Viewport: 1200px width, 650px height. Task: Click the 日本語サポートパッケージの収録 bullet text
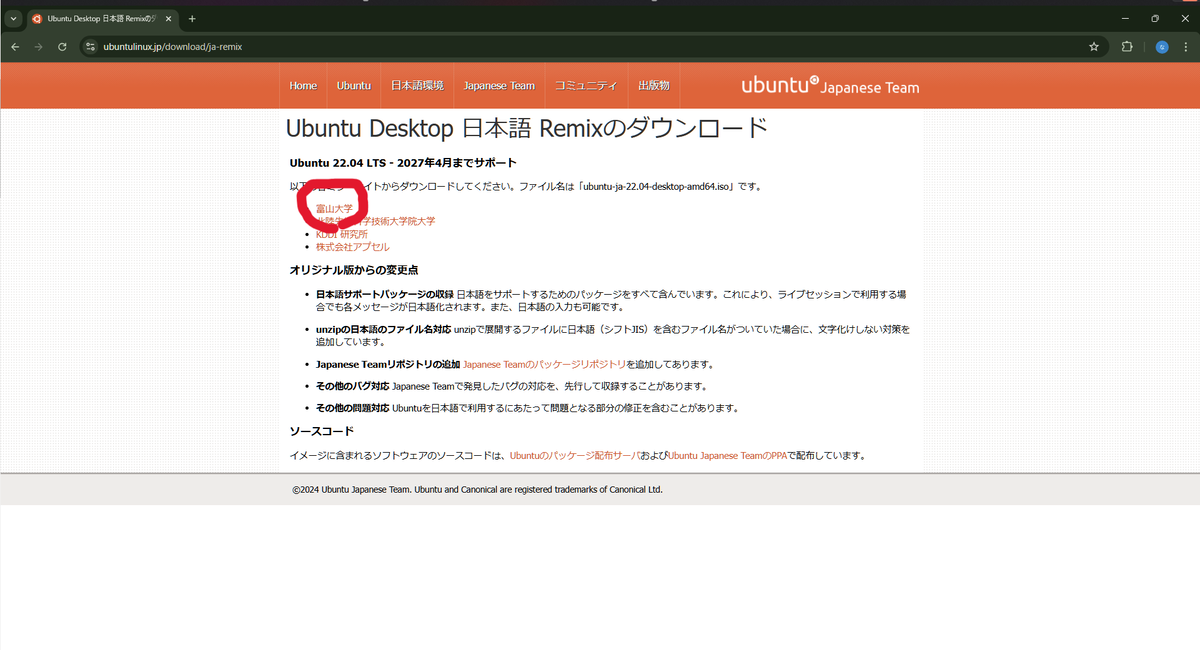pos(611,301)
